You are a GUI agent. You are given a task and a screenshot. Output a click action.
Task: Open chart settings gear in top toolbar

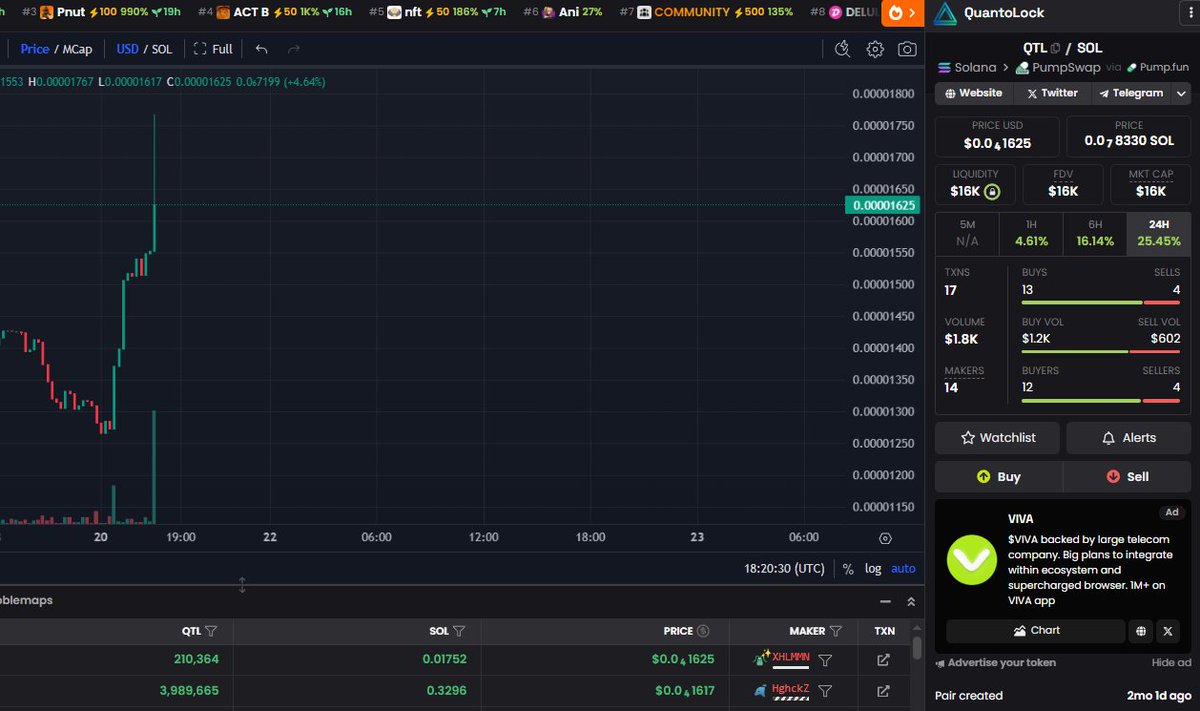click(875, 49)
